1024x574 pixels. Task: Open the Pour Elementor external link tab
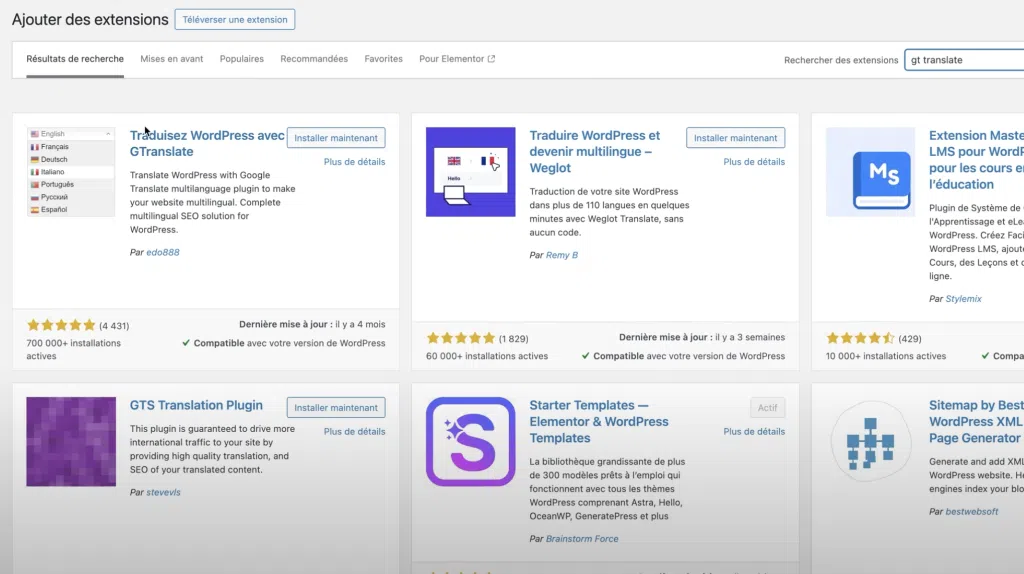point(457,59)
